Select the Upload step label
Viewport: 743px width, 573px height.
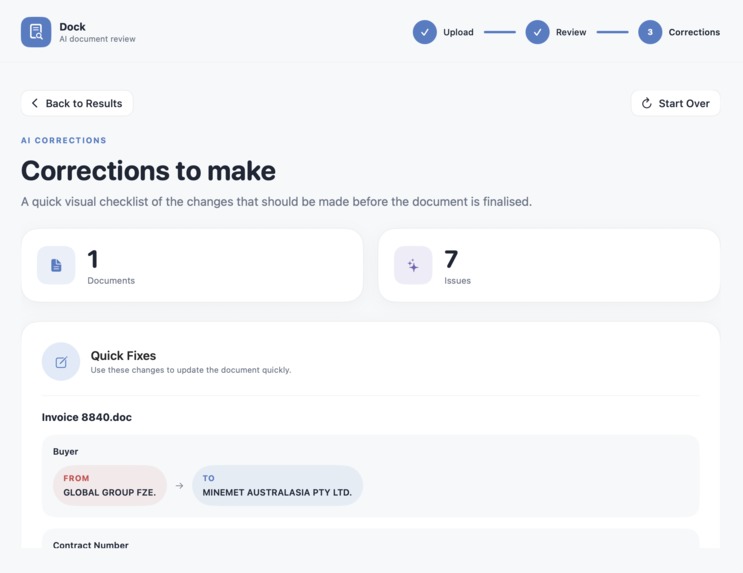point(458,32)
